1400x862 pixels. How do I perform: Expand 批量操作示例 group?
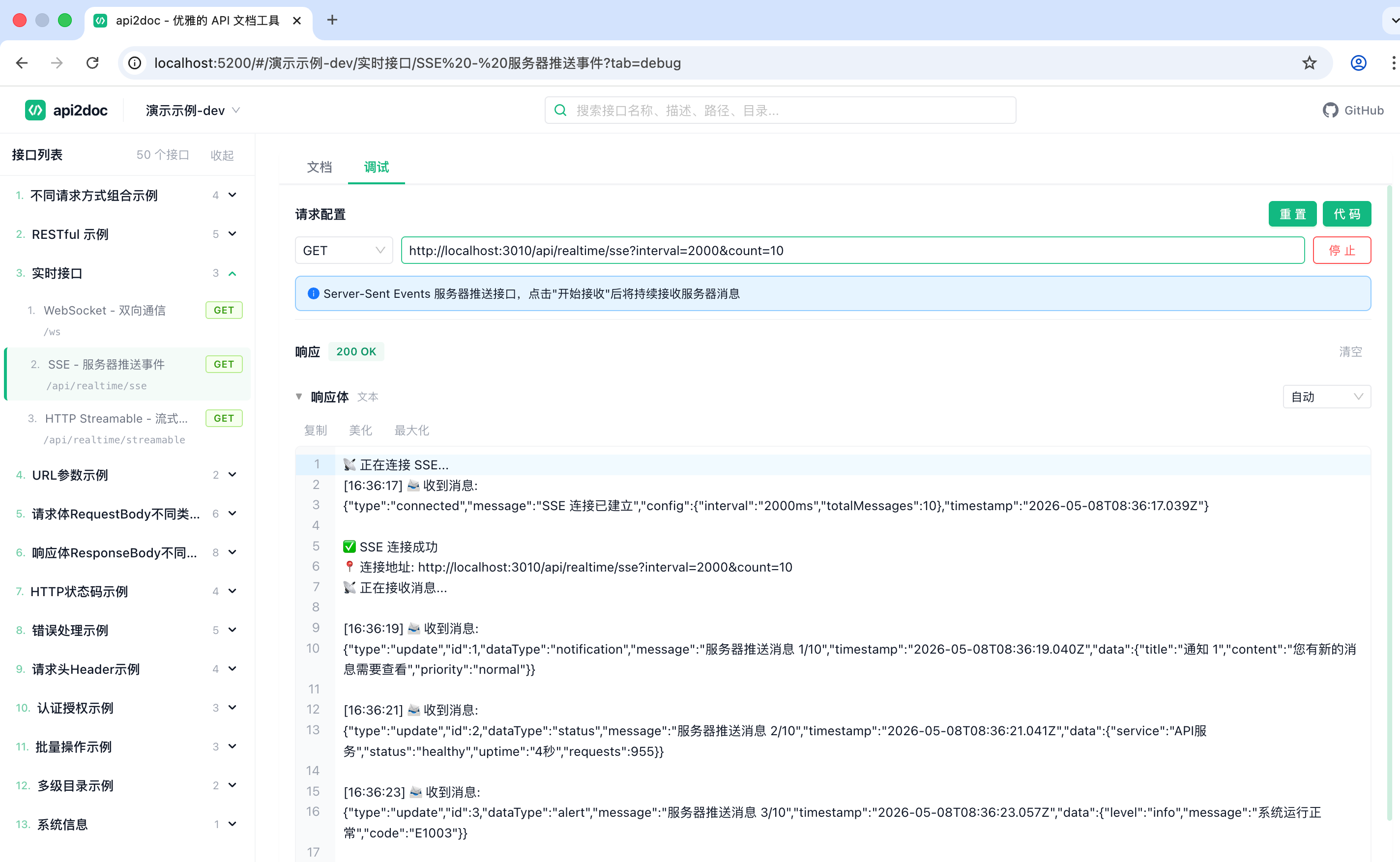[x=232, y=746]
